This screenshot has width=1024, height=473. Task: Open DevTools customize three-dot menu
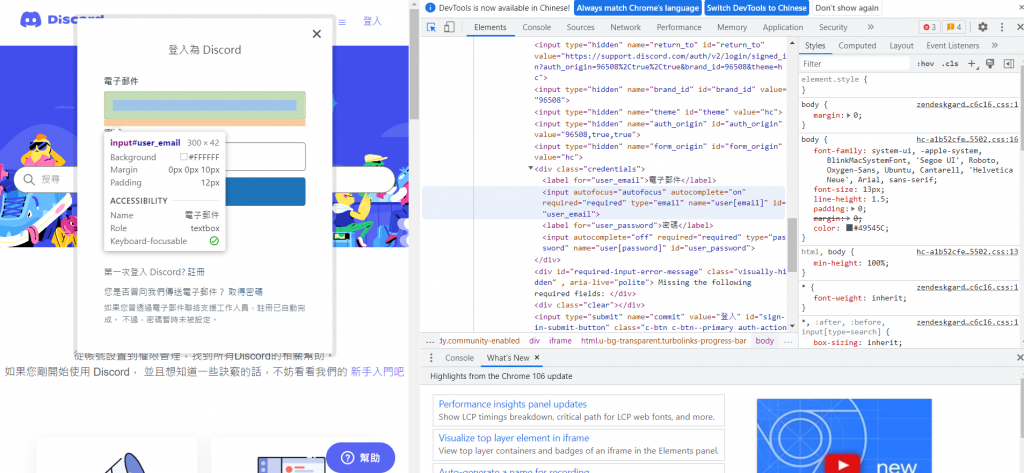1002,27
